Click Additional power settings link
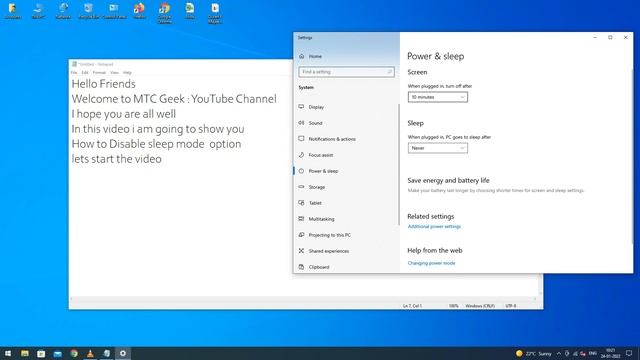640x360 pixels. (434, 227)
